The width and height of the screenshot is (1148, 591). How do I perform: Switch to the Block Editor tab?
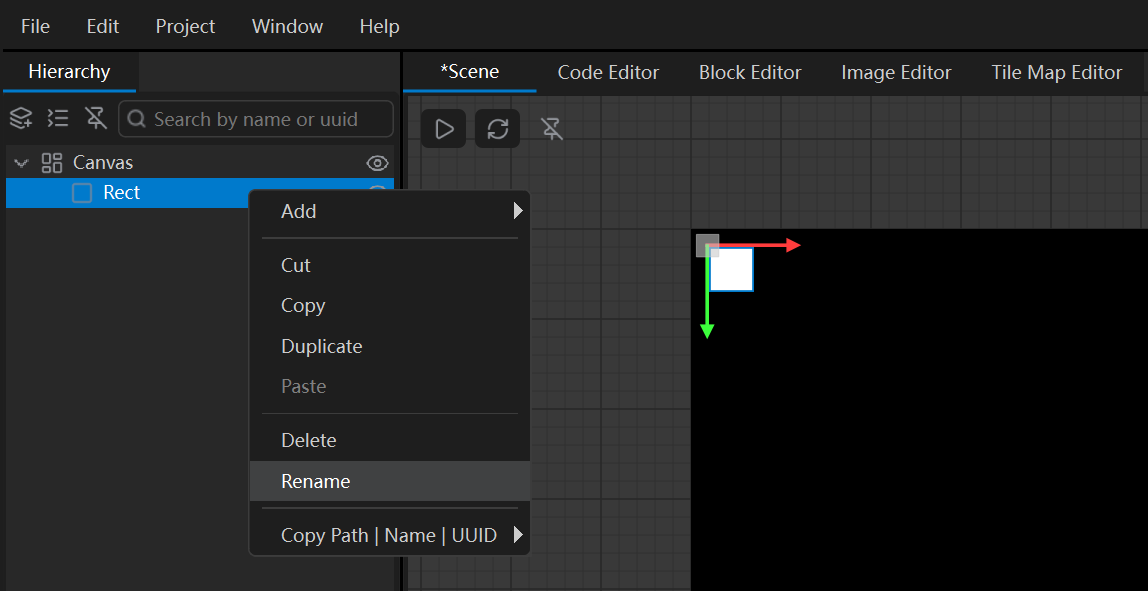tap(750, 73)
